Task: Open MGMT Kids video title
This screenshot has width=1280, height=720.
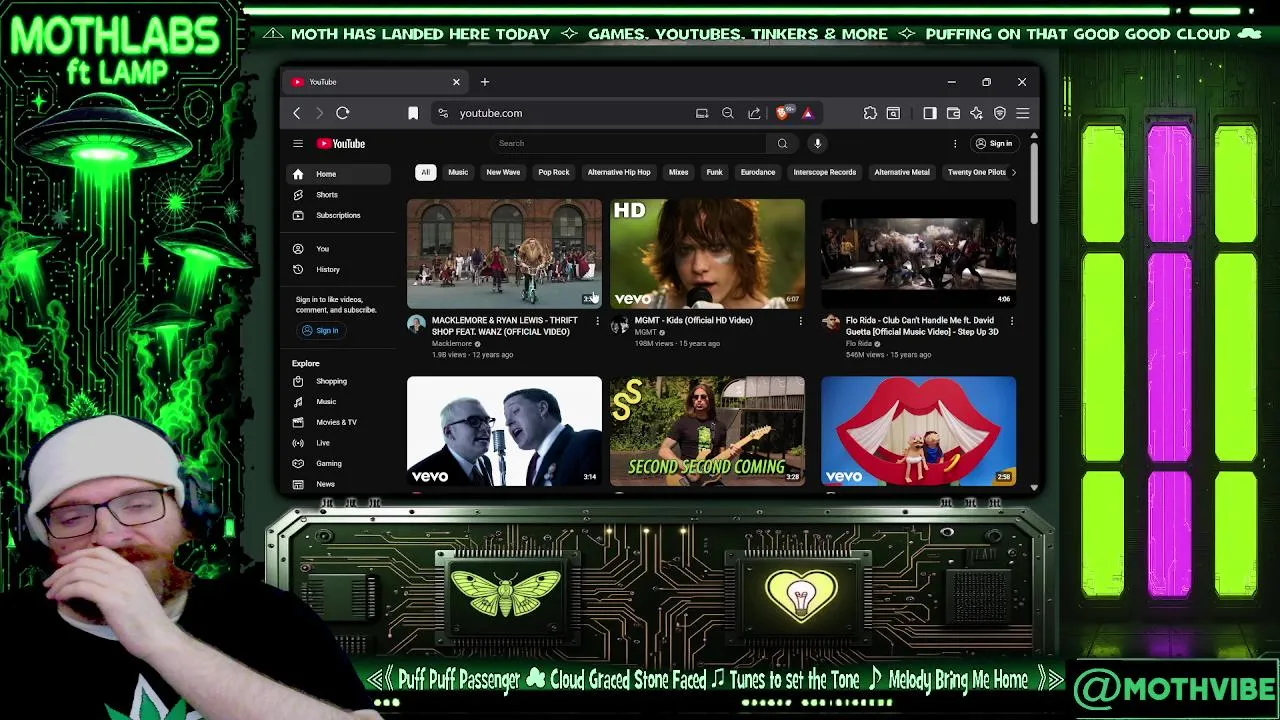Action: pyautogui.click(x=693, y=320)
